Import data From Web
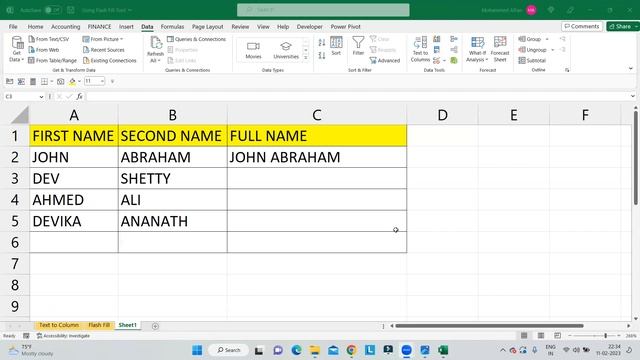 tap(44, 49)
